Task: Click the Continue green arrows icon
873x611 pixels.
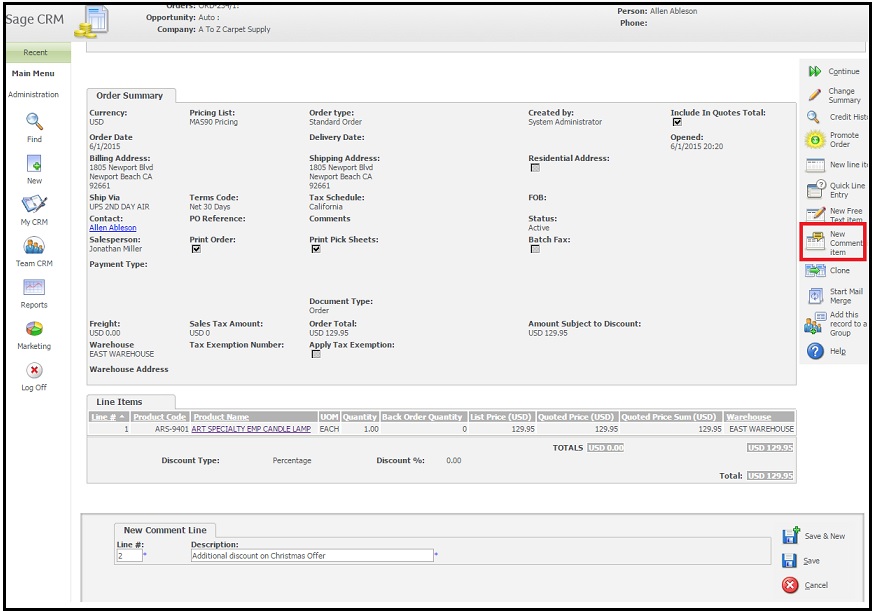Action: click(815, 71)
